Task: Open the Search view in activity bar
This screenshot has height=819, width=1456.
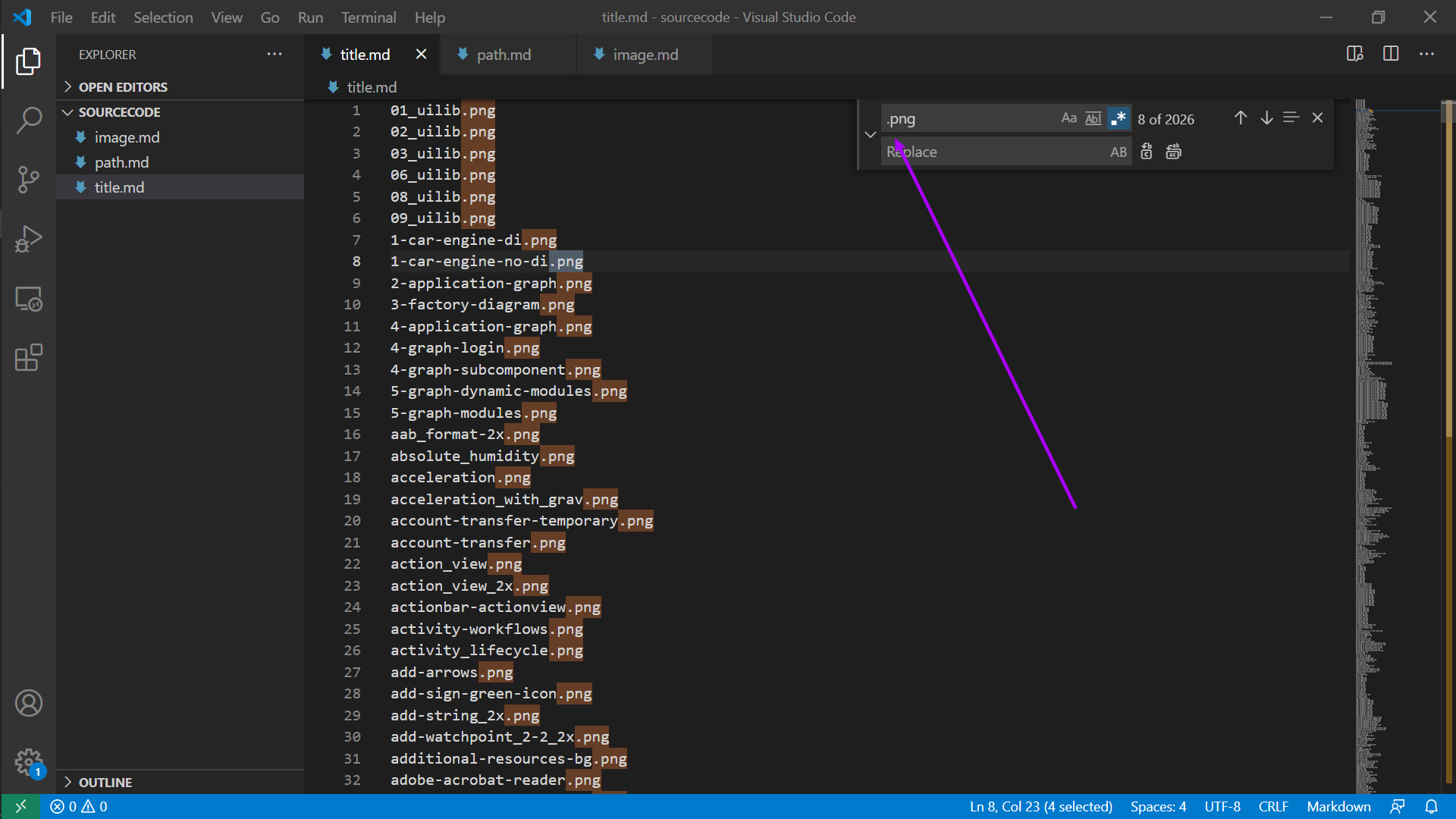Action: [x=28, y=120]
